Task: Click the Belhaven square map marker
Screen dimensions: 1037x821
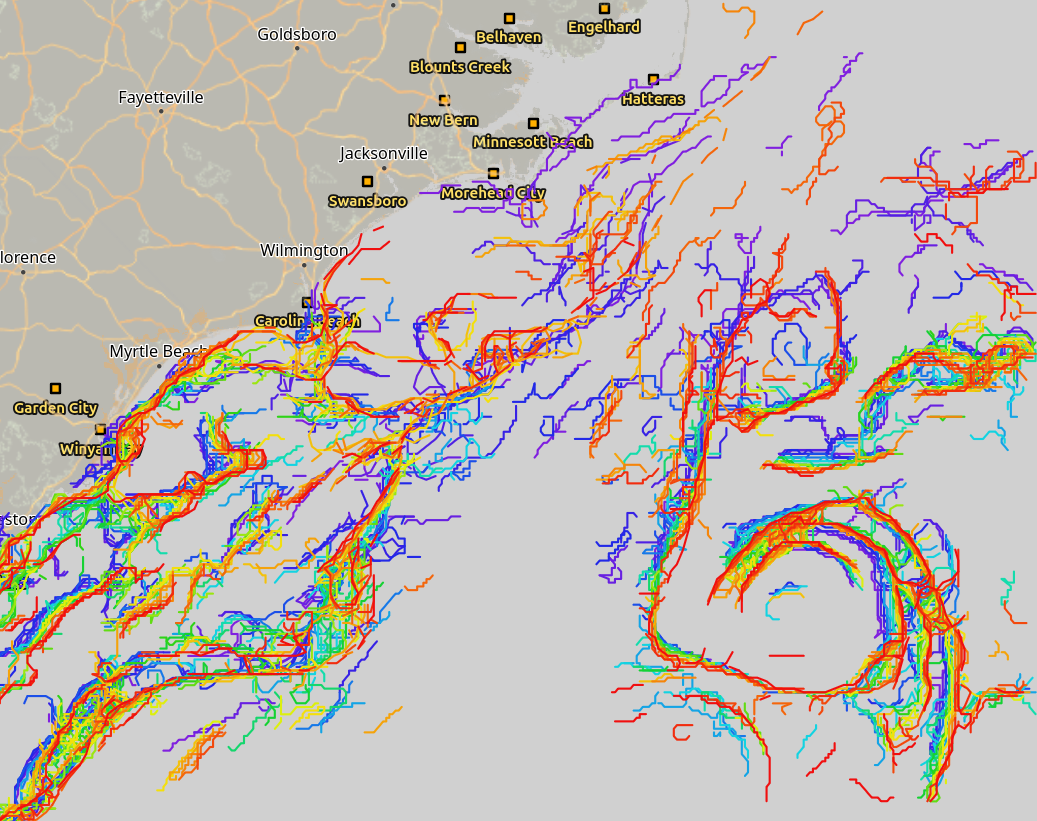Action: click(509, 19)
